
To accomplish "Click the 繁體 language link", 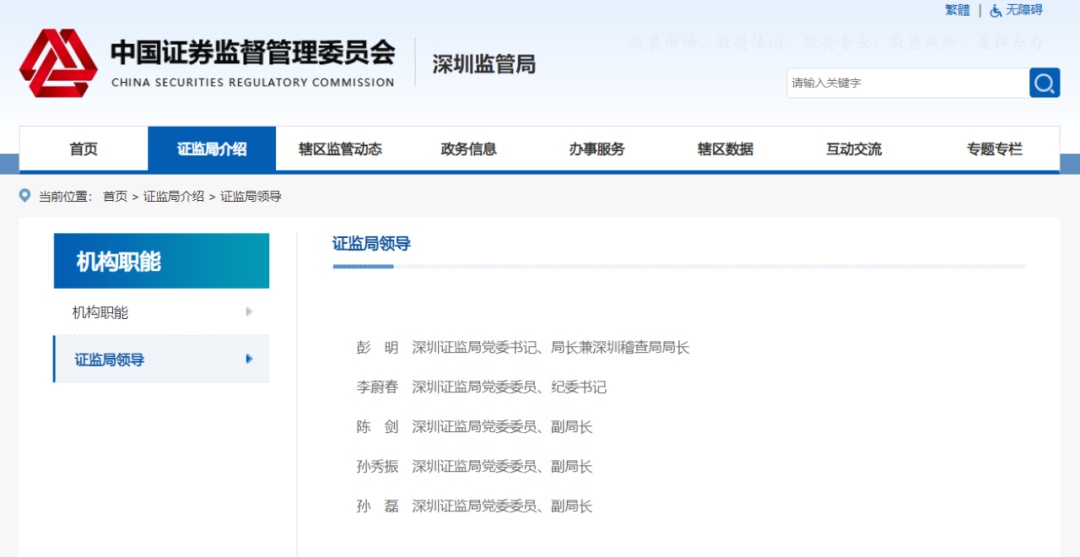I will click(957, 10).
